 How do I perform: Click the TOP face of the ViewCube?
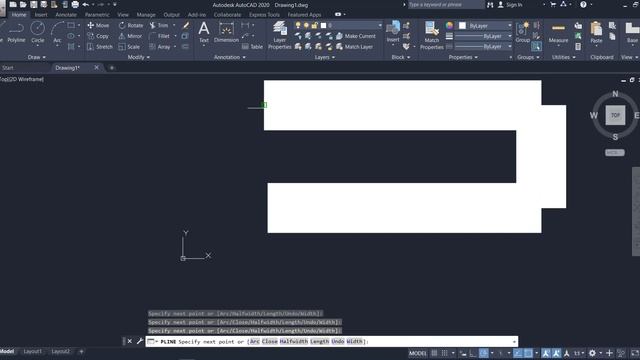[615, 115]
